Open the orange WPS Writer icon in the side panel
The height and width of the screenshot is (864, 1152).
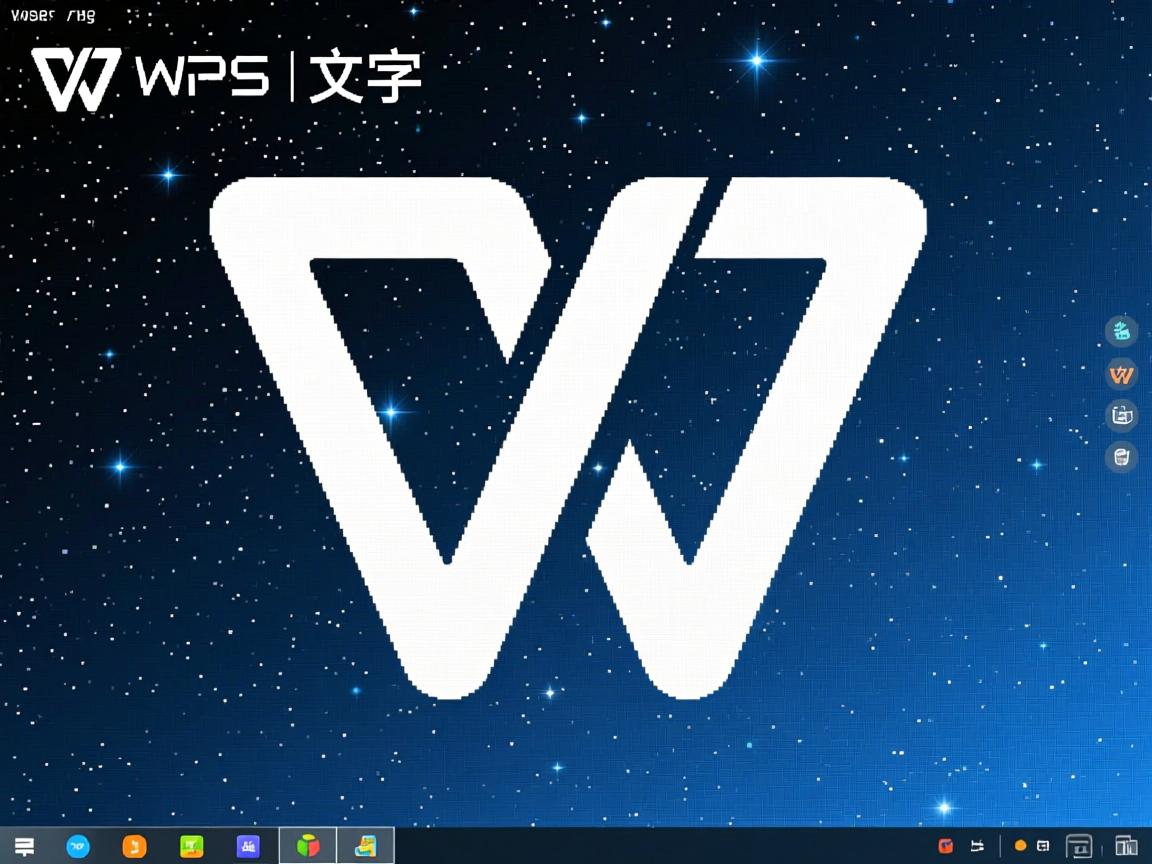1122,374
